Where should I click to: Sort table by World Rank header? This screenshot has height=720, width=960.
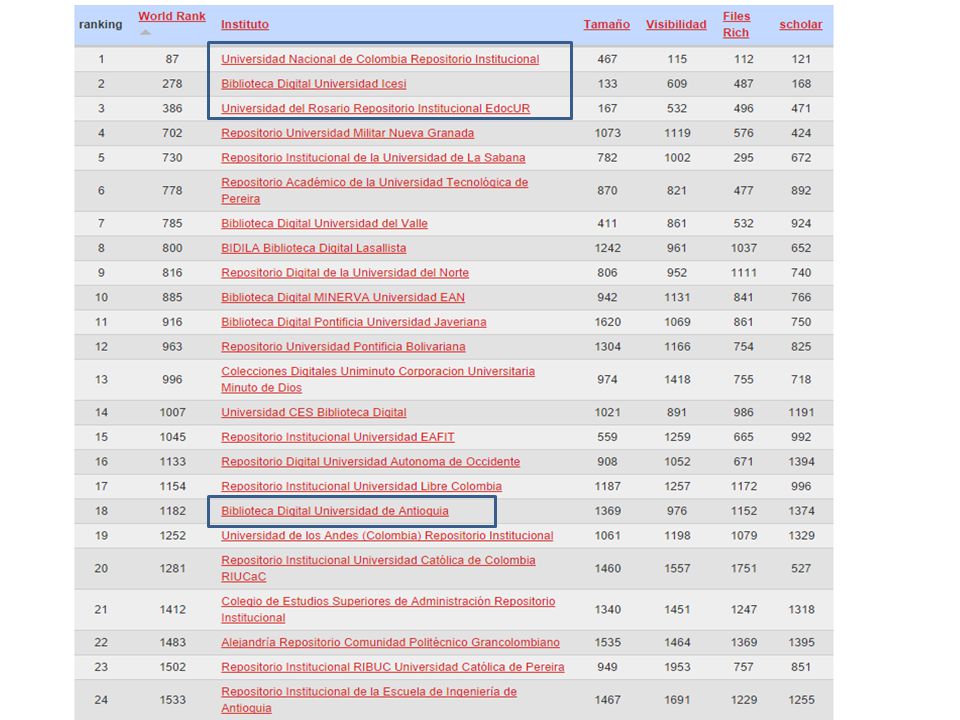[x=171, y=17]
